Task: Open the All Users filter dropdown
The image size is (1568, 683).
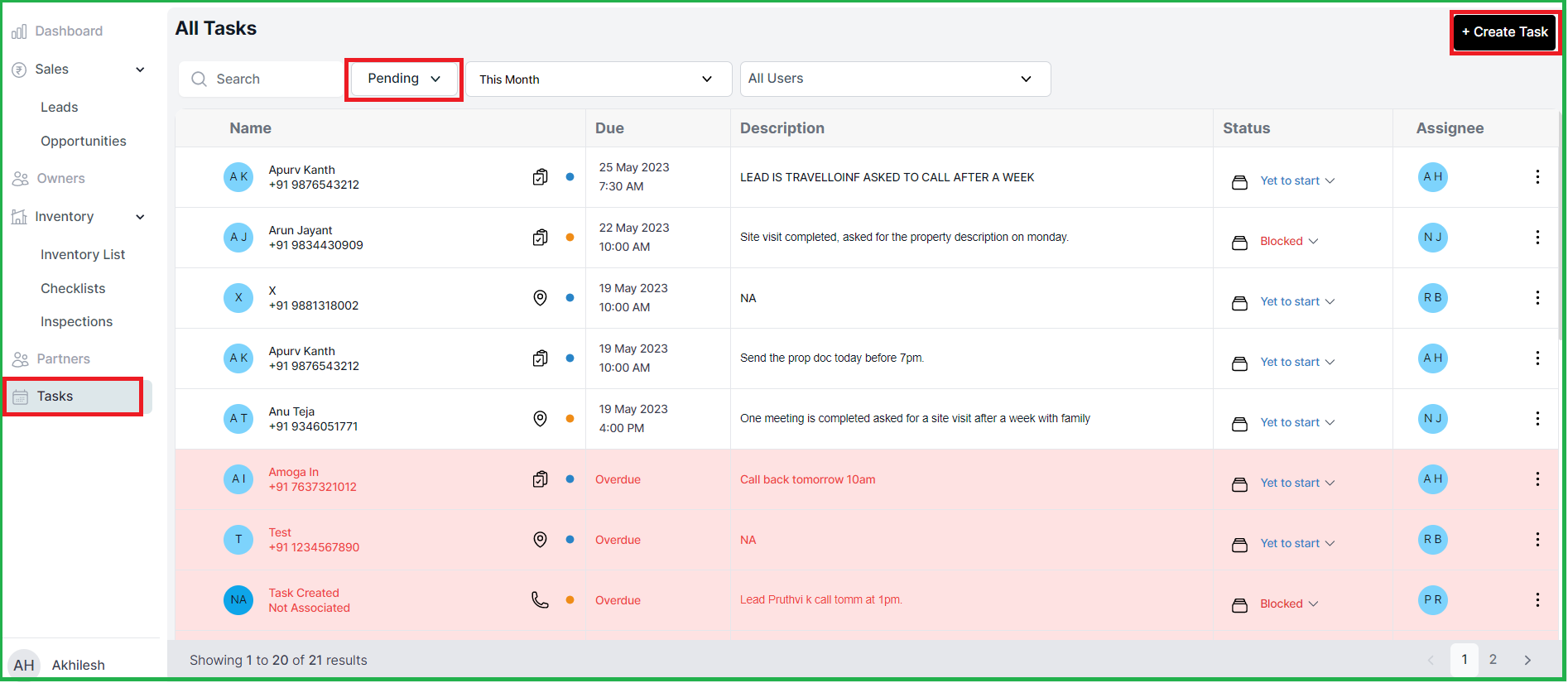Action: [x=895, y=79]
